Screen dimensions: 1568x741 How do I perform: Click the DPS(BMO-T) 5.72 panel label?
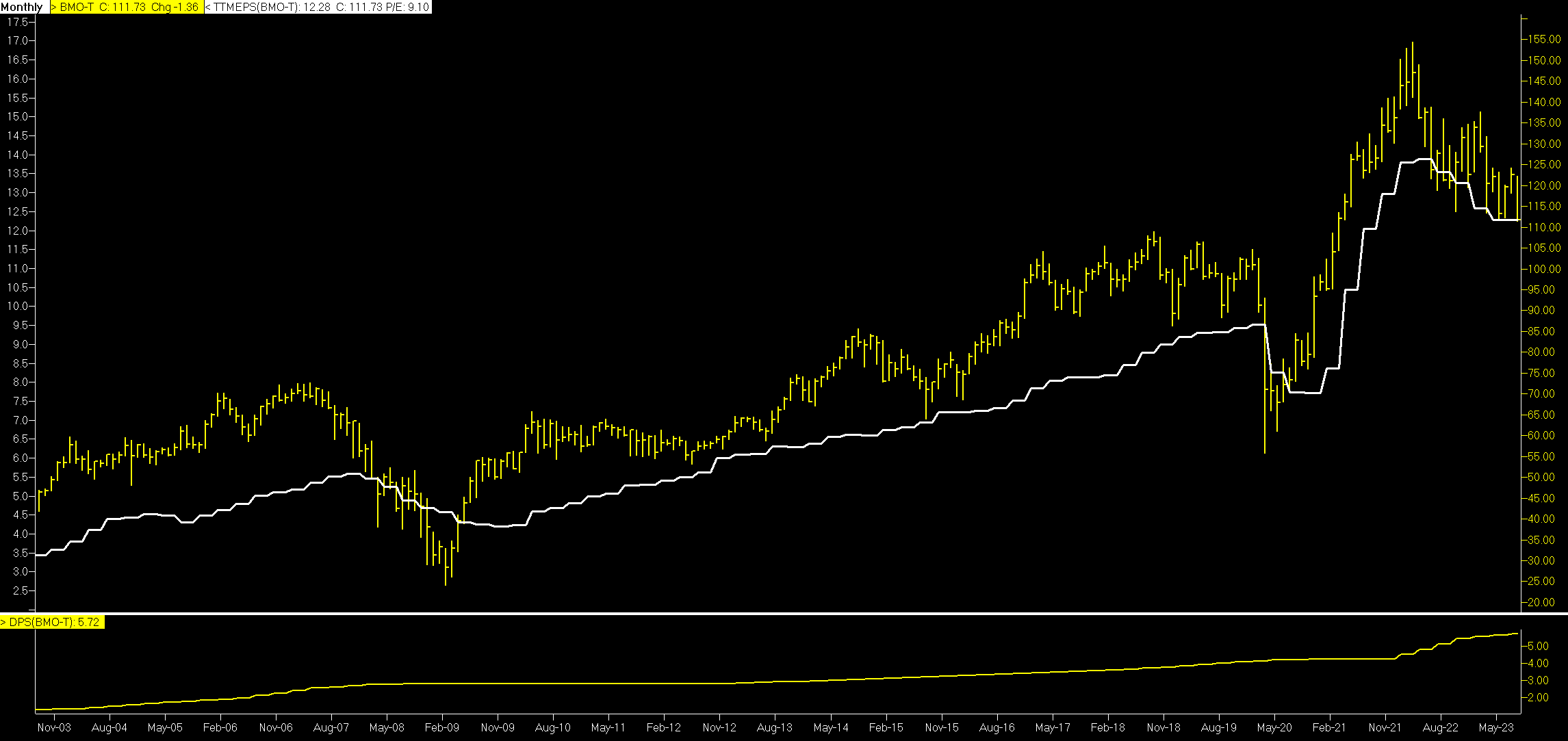(x=52, y=622)
